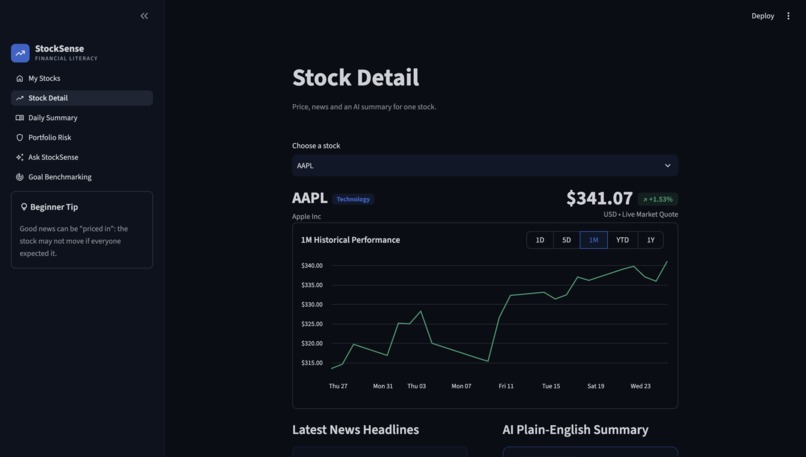This screenshot has height=457, width=806.
Task: Click the Technology sector badge
Action: 353,199
